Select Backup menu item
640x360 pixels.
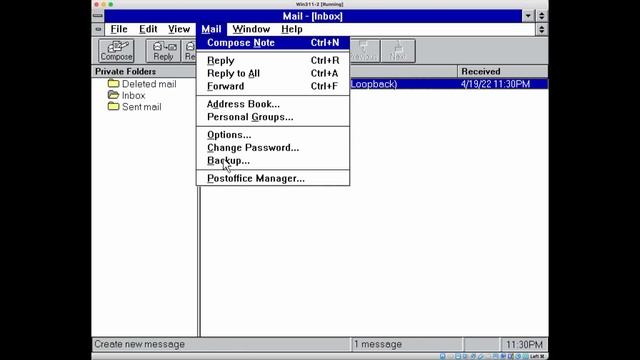click(273, 161)
